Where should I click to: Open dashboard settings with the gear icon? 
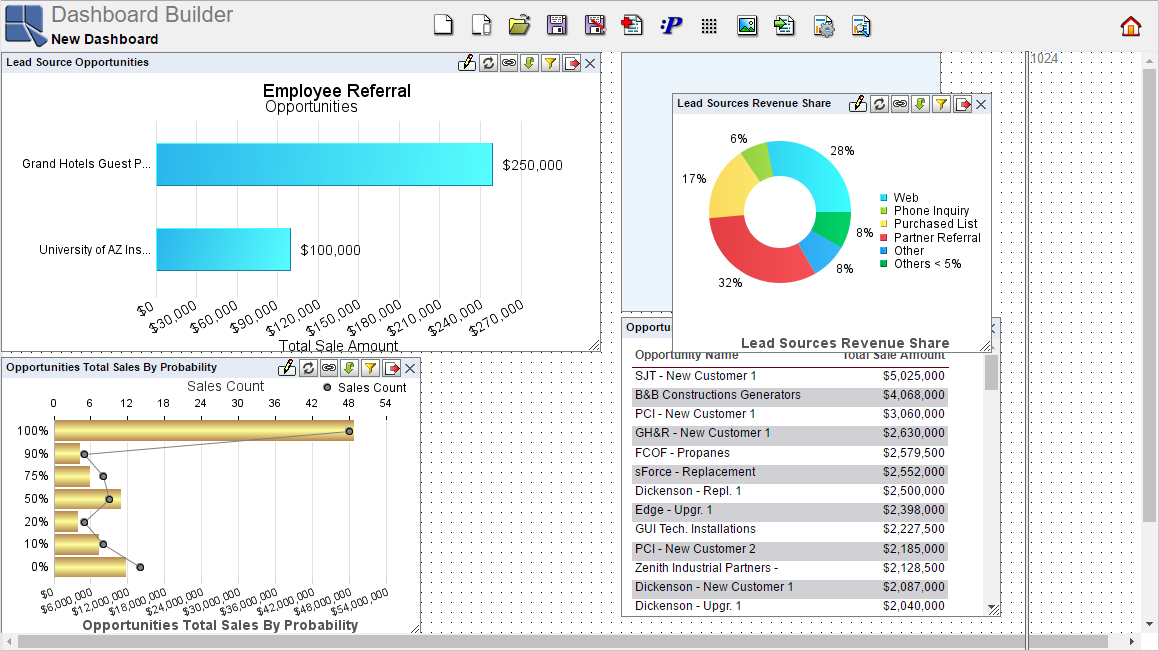pyautogui.click(x=824, y=26)
